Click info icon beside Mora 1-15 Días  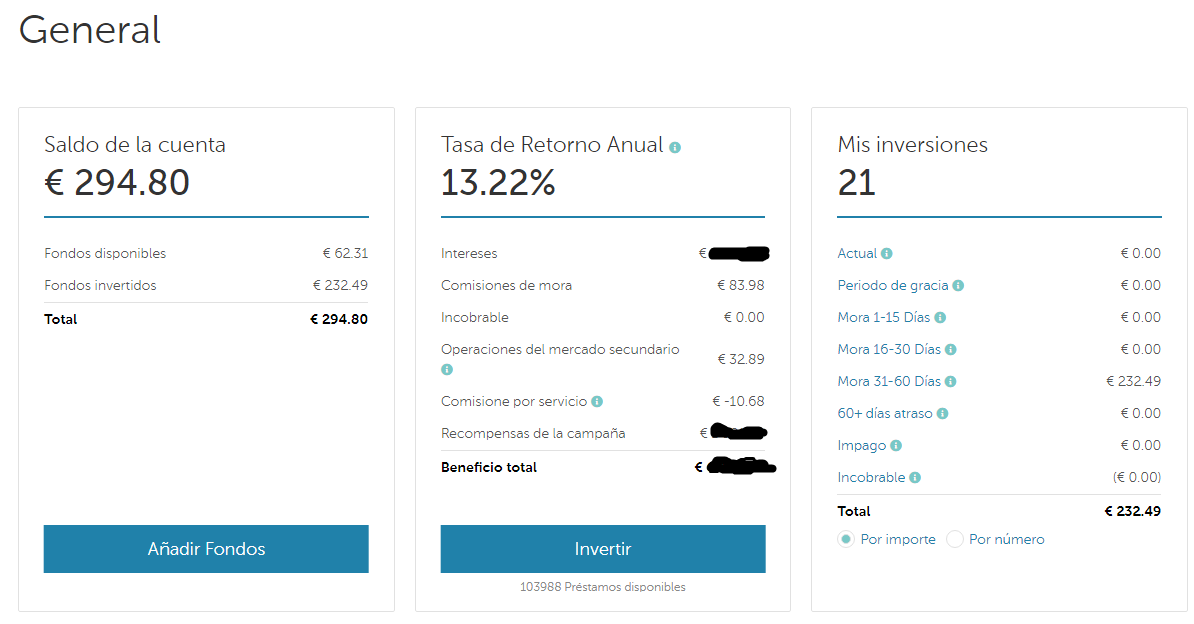click(x=940, y=318)
